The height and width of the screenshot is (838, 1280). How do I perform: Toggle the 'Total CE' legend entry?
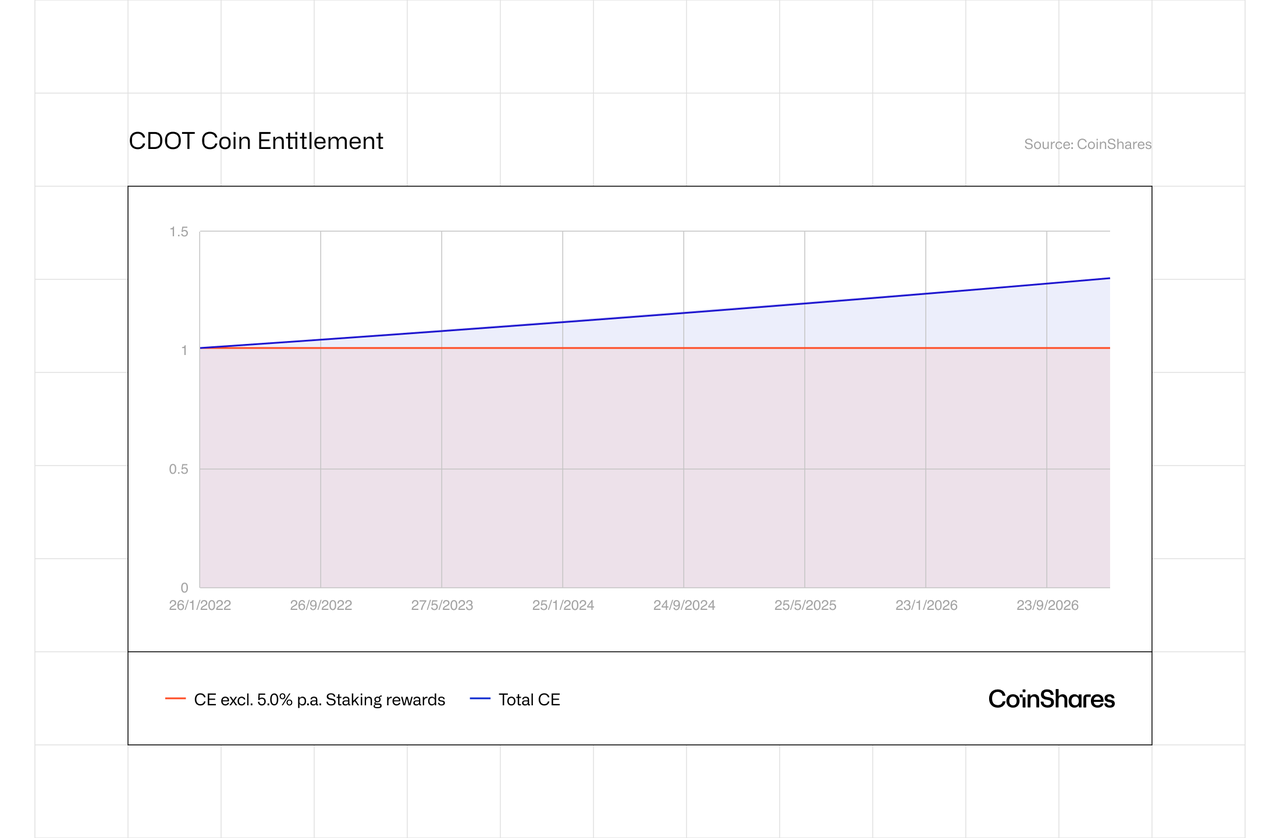[x=515, y=700]
